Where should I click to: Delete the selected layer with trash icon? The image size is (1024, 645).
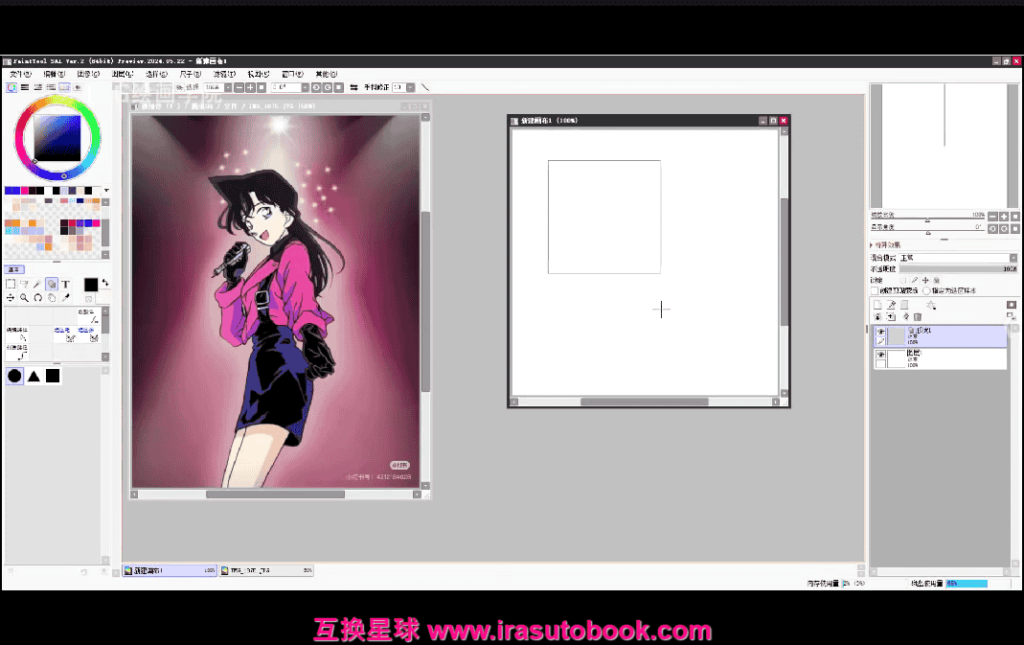(x=918, y=317)
